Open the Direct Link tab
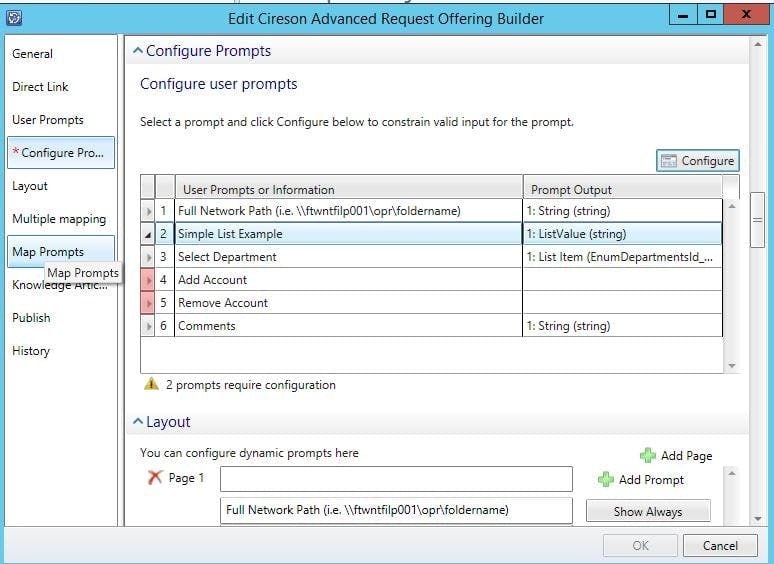This screenshot has height=564, width=774. point(40,87)
